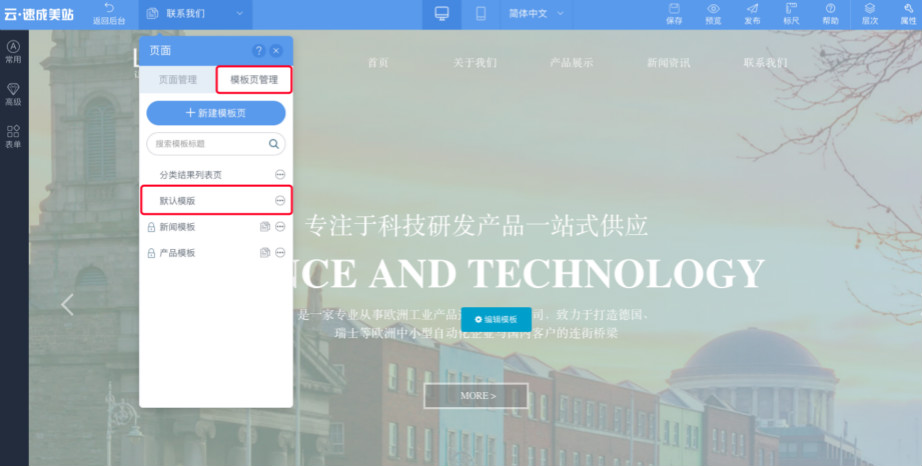
Task: Click the 搜索模板标题 search field
Action: click(207, 144)
